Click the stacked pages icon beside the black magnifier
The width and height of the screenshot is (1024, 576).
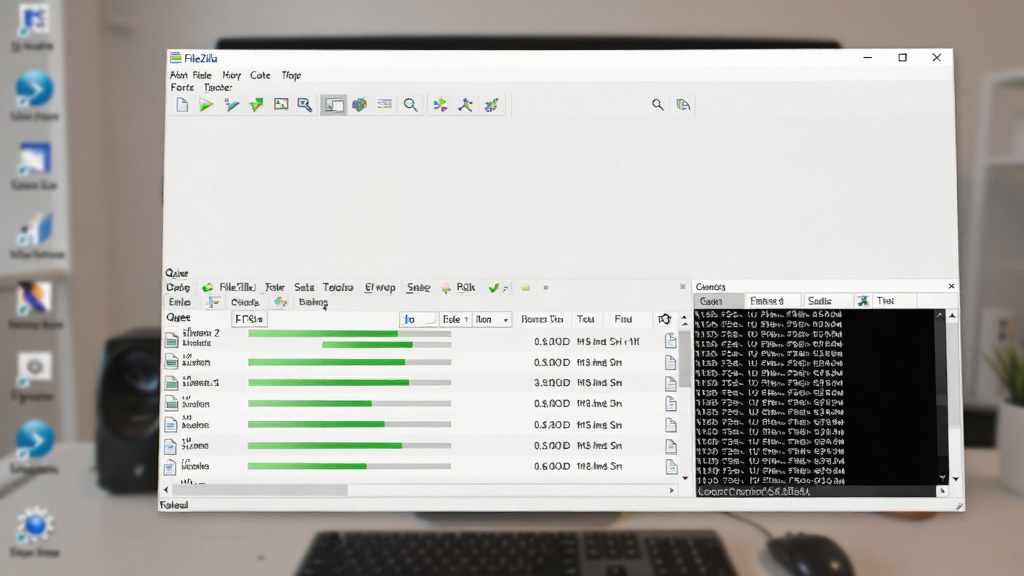[683, 104]
